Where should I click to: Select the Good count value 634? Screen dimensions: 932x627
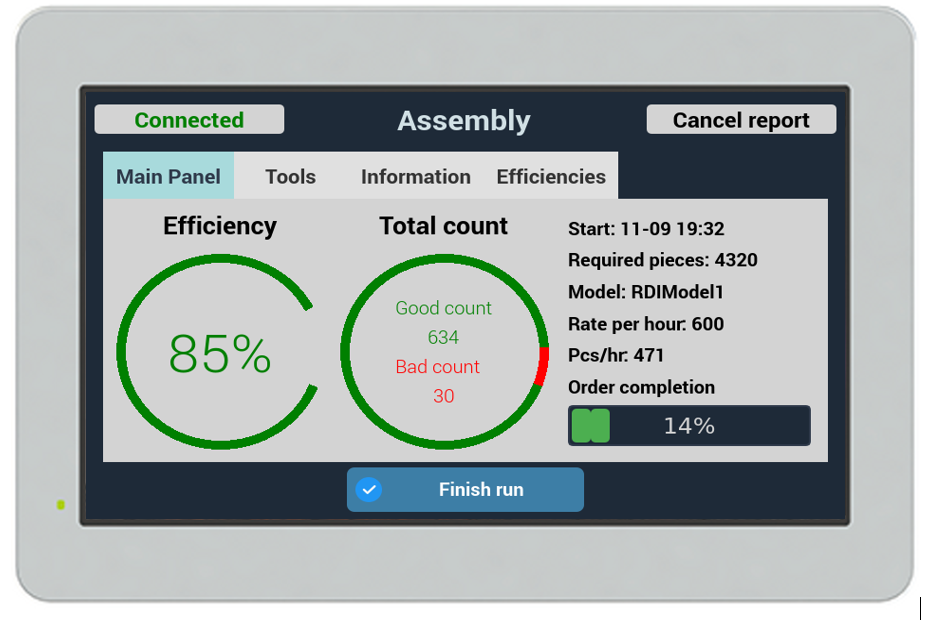pyautogui.click(x=443, y=337)
